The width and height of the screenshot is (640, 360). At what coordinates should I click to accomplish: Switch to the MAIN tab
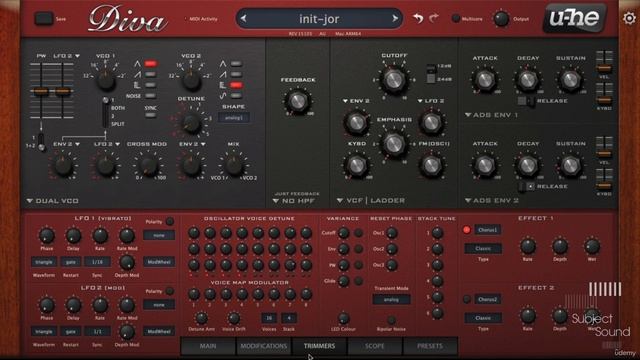pos(208,346)
